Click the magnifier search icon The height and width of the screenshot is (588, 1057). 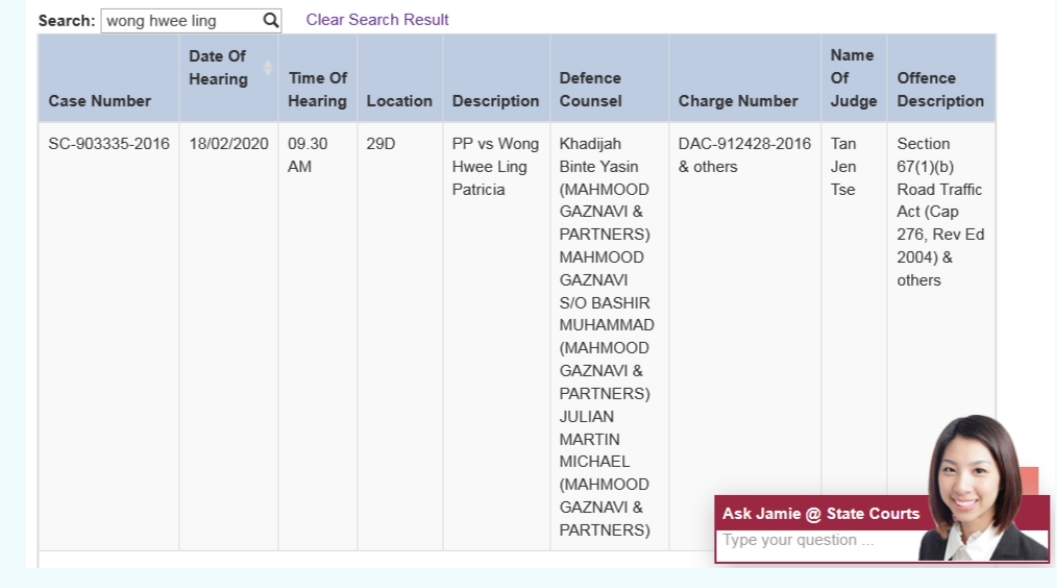pyautogui.click(x=270, y=20)
